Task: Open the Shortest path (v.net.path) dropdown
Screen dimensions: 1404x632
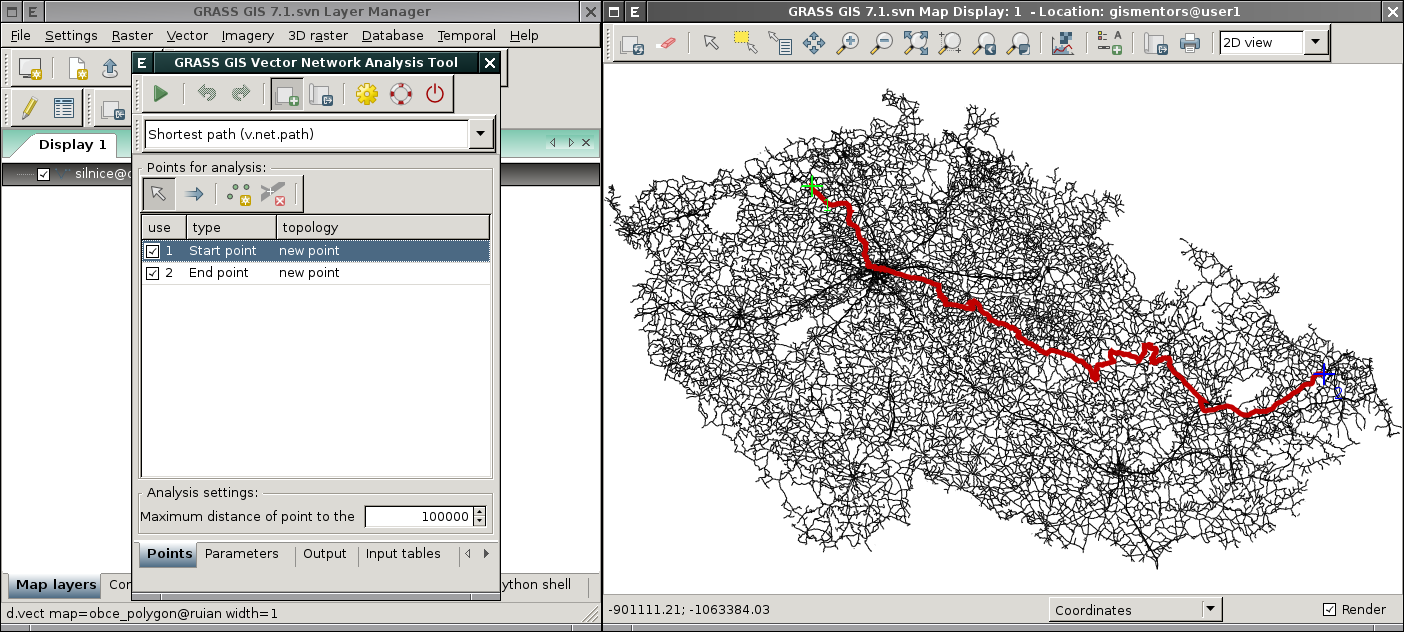Action: [482, 134]
